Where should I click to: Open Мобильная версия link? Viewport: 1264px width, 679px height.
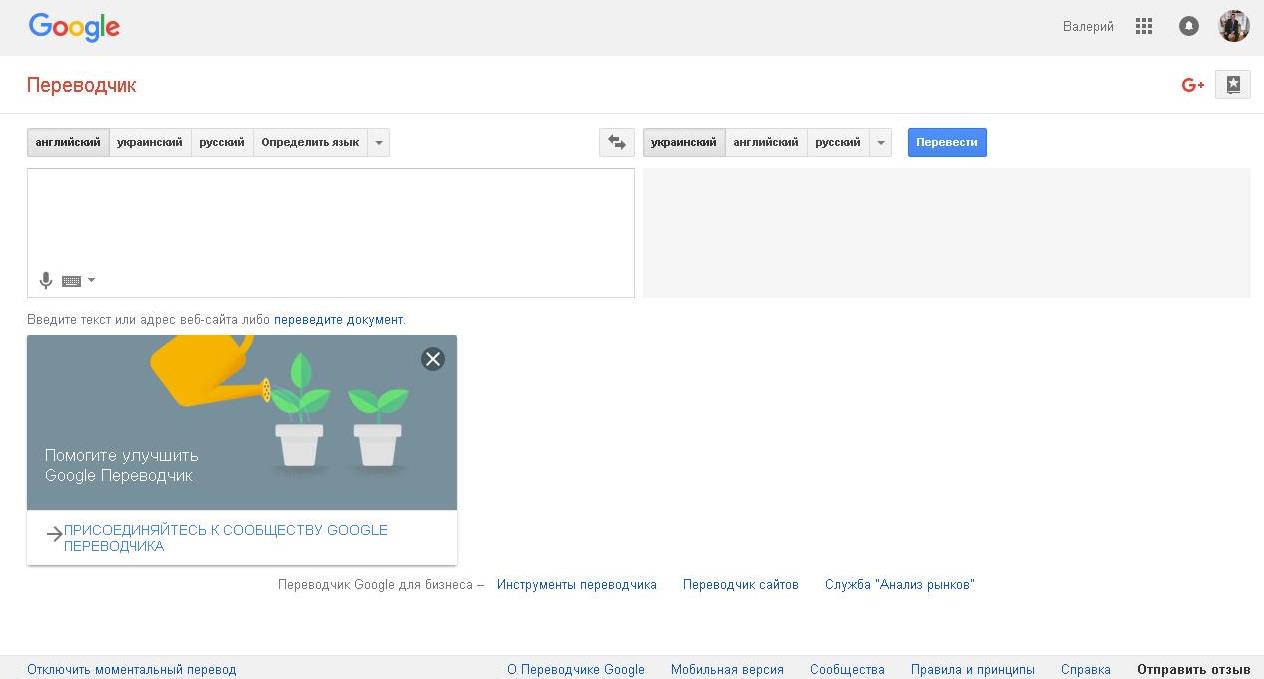(x=727, y=670)
